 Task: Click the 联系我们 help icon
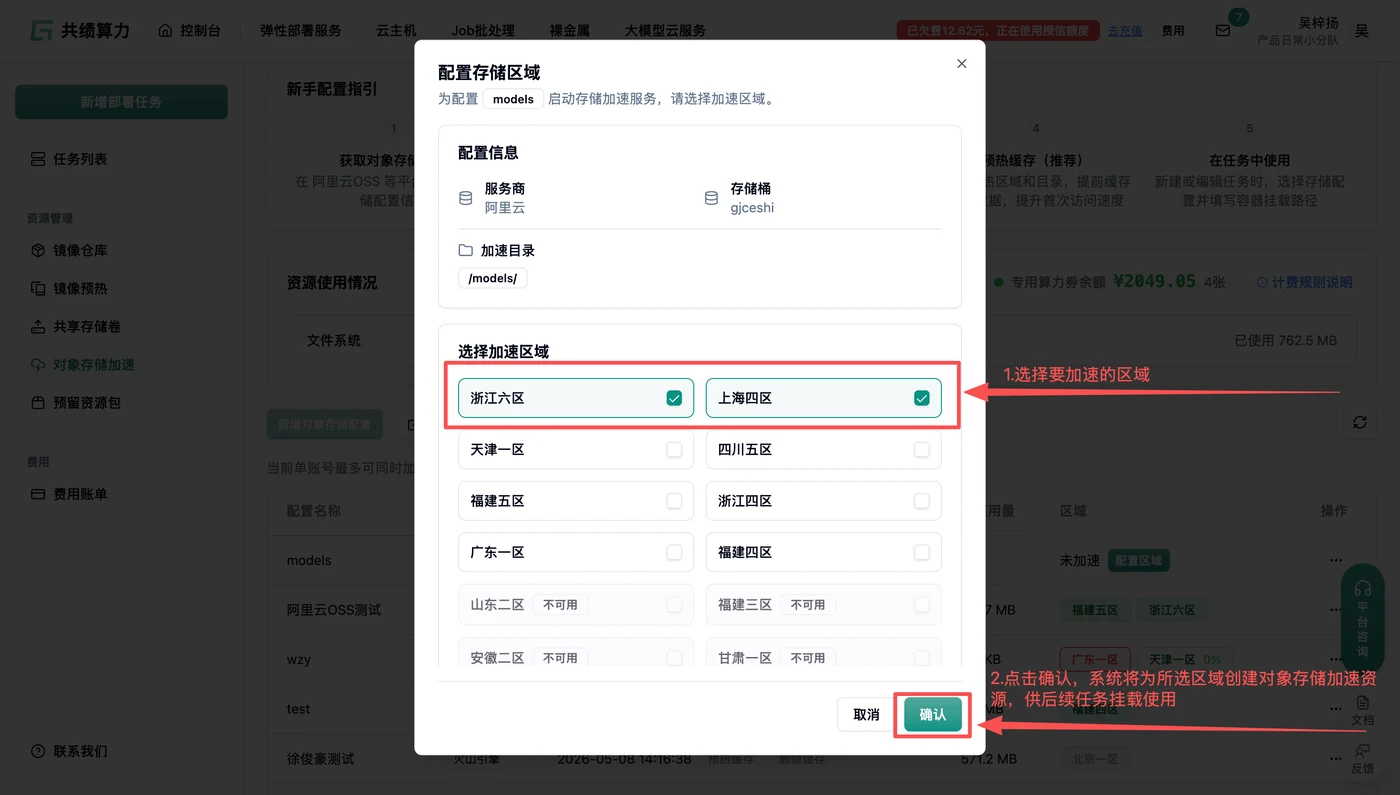click(38, 751)
